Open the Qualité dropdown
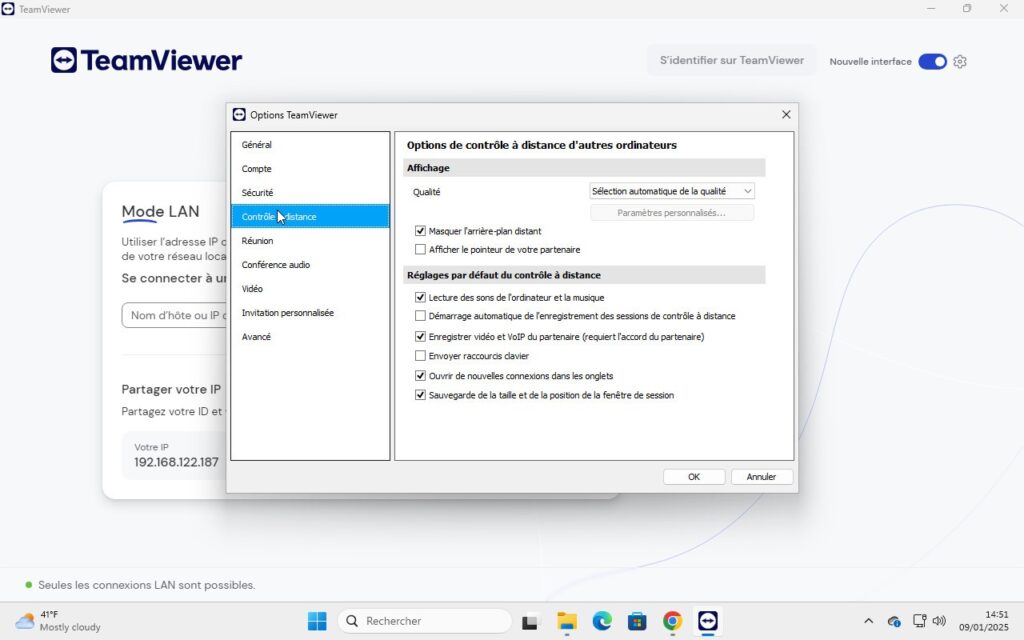Screen dimensions: 1024x640 point(671,191)
